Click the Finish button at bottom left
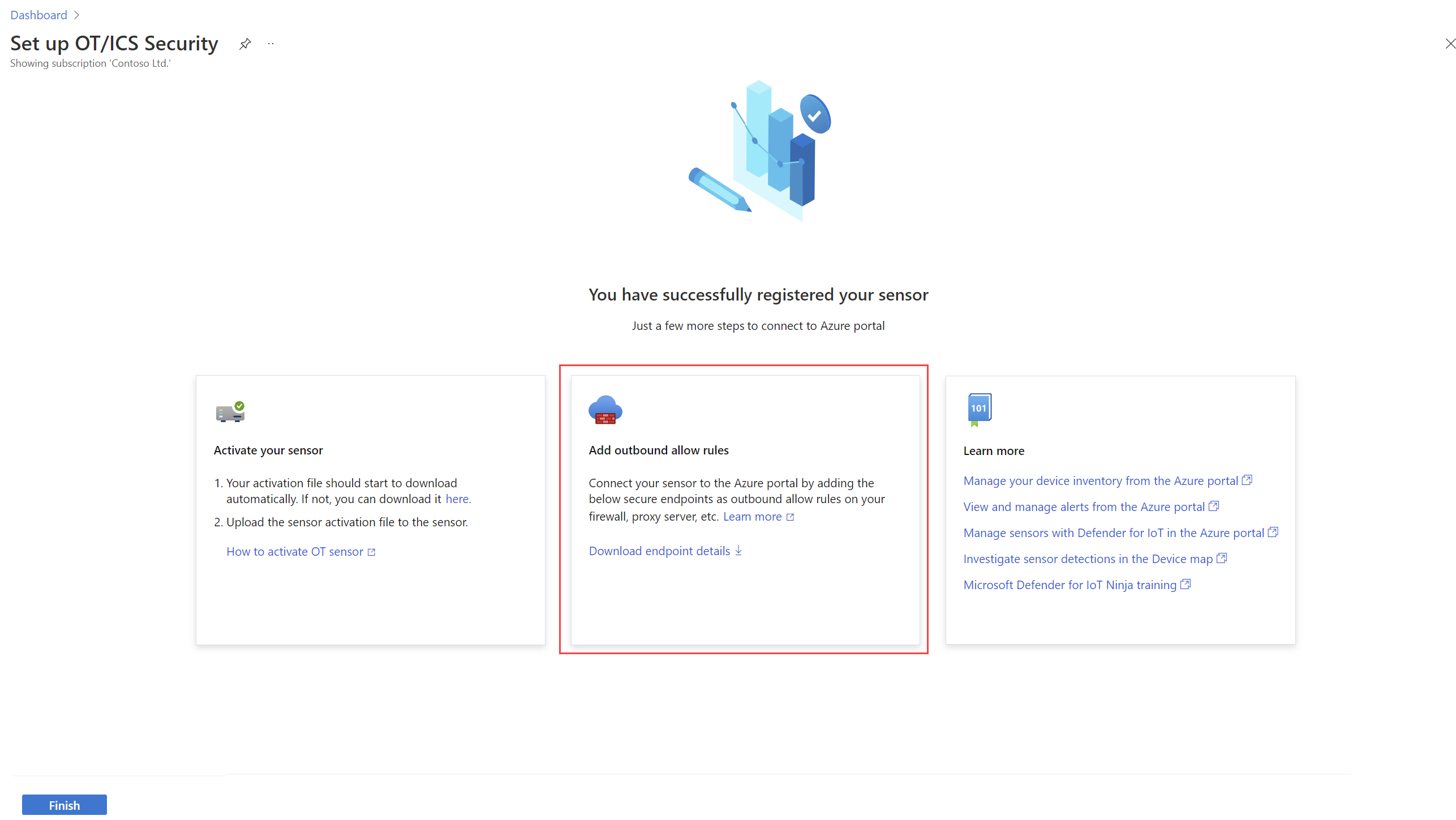This screenshot has height=820, width=1456. click(x=63, y=805)
